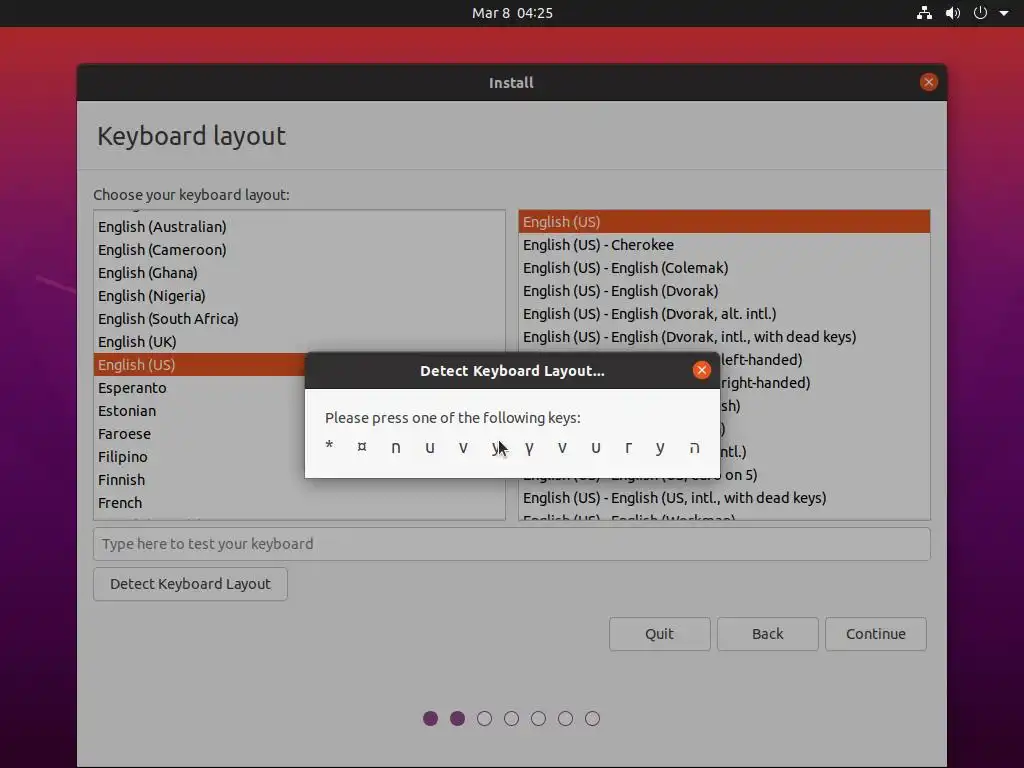Select French layout
Viewport: 1024px width, 768px height.
coord(299,503)
